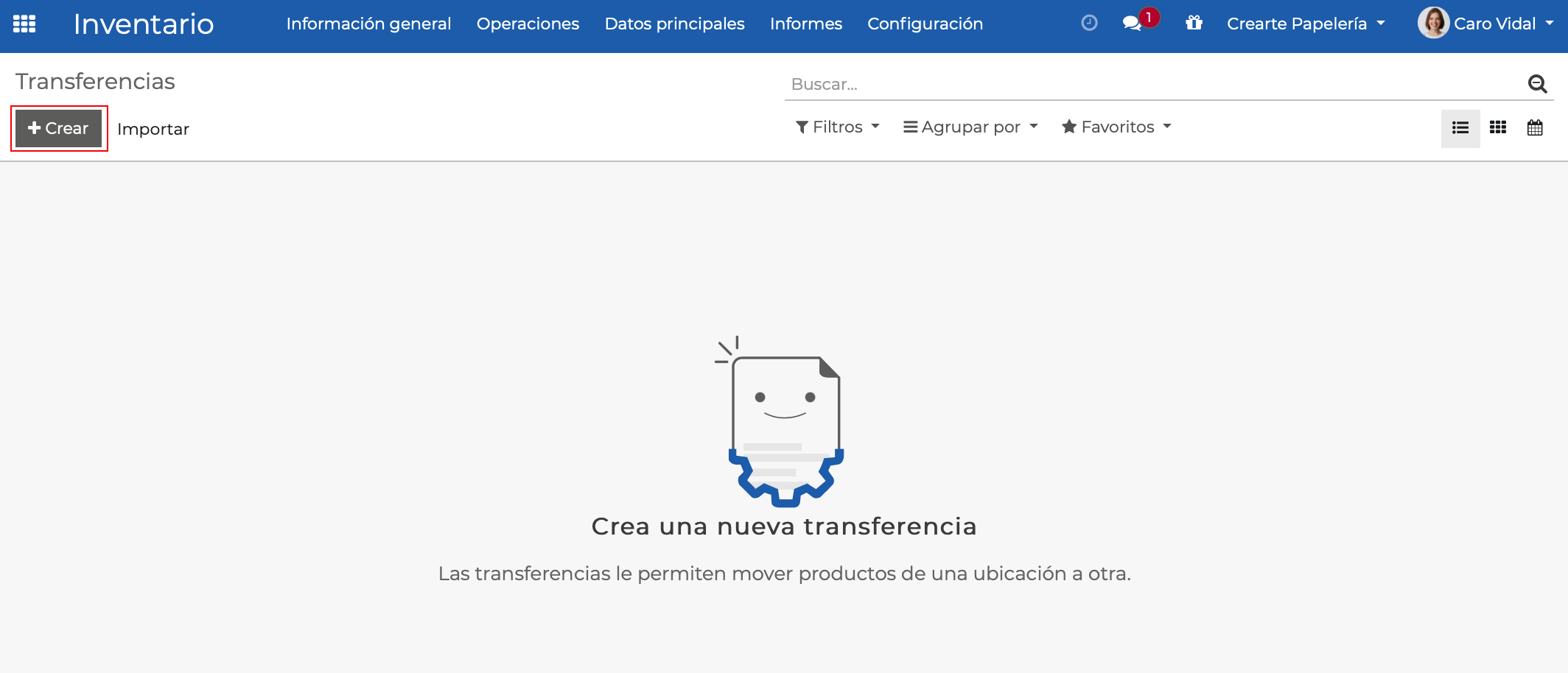The image size is (1568, 673).
Task: Open the Configuración menu
Action: coord(925,23)
